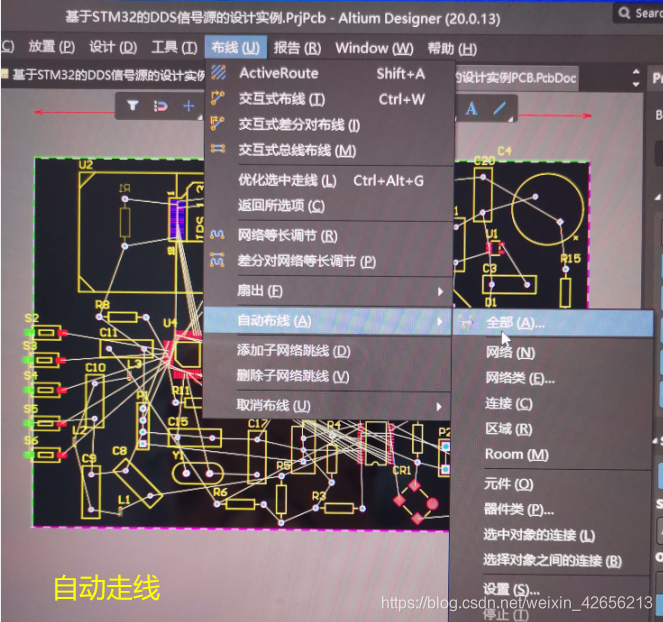663x622 pixels.
Task: Click the interactive bus routing (交互式总线布线) icon
Action: click(x=218, y=149)
